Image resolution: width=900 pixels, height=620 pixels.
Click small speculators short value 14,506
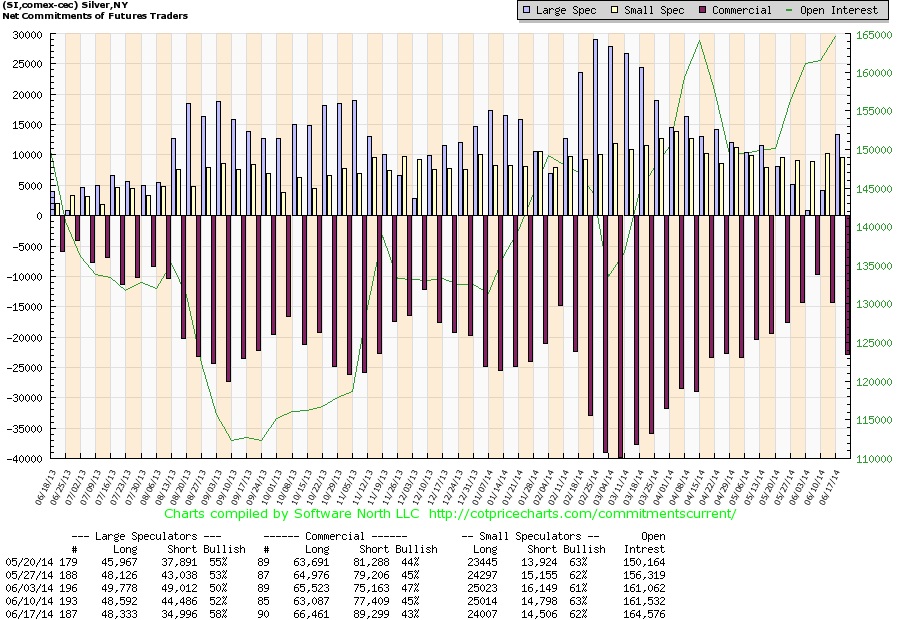[539, 614]
